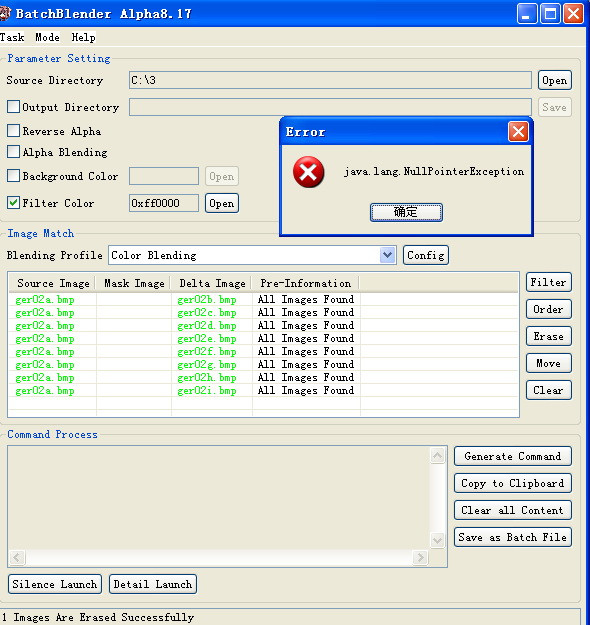The width and height of the screenshot is (590, 625).
Task: Open the Mode menu
Action: tap(47, 37)
